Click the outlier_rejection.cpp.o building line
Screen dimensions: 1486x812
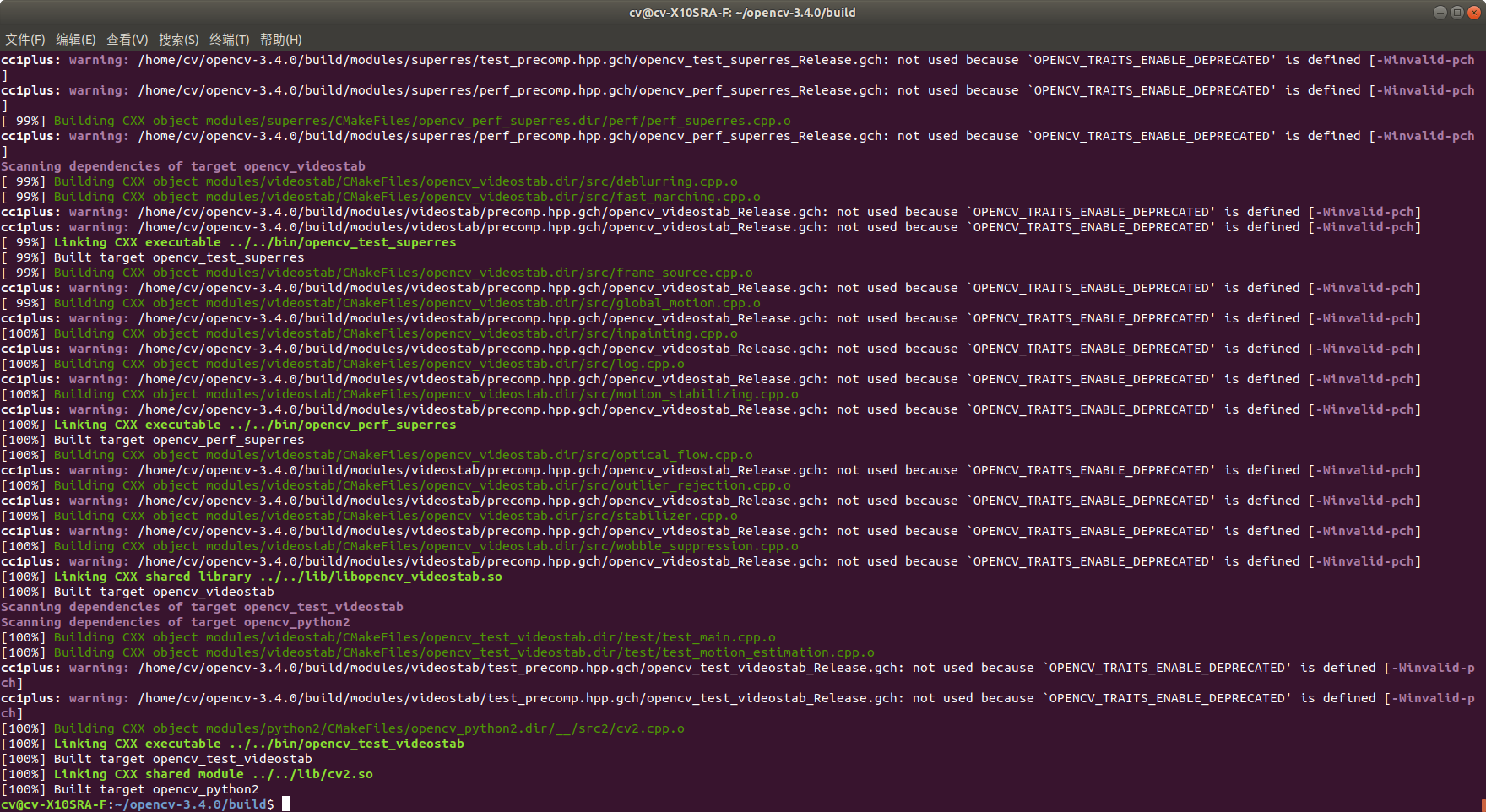pyautogui.click(x=396, y=485)
